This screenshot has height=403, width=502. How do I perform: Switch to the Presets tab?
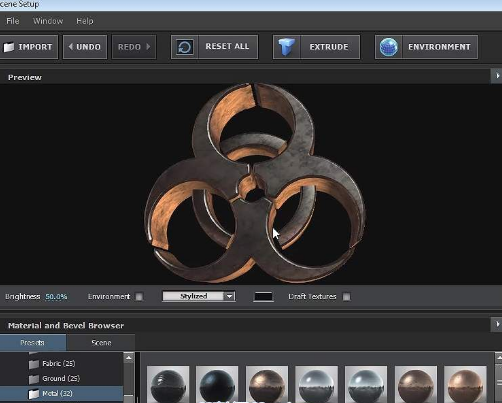33,343
